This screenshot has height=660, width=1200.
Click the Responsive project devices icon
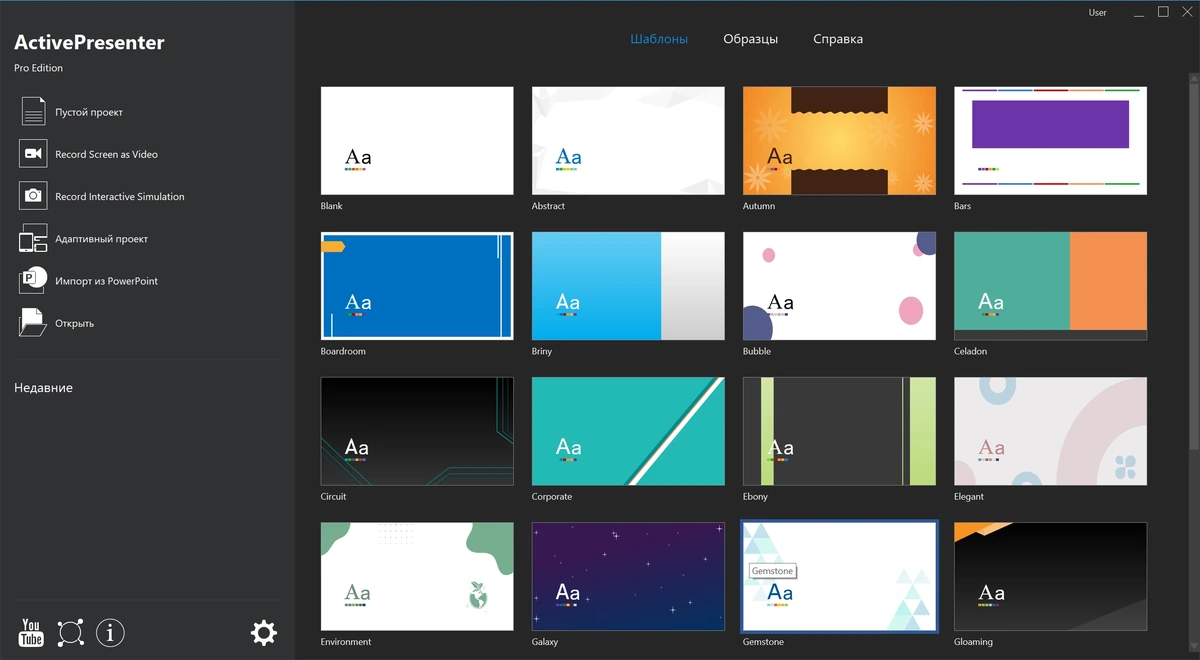[x=33, y=238]
